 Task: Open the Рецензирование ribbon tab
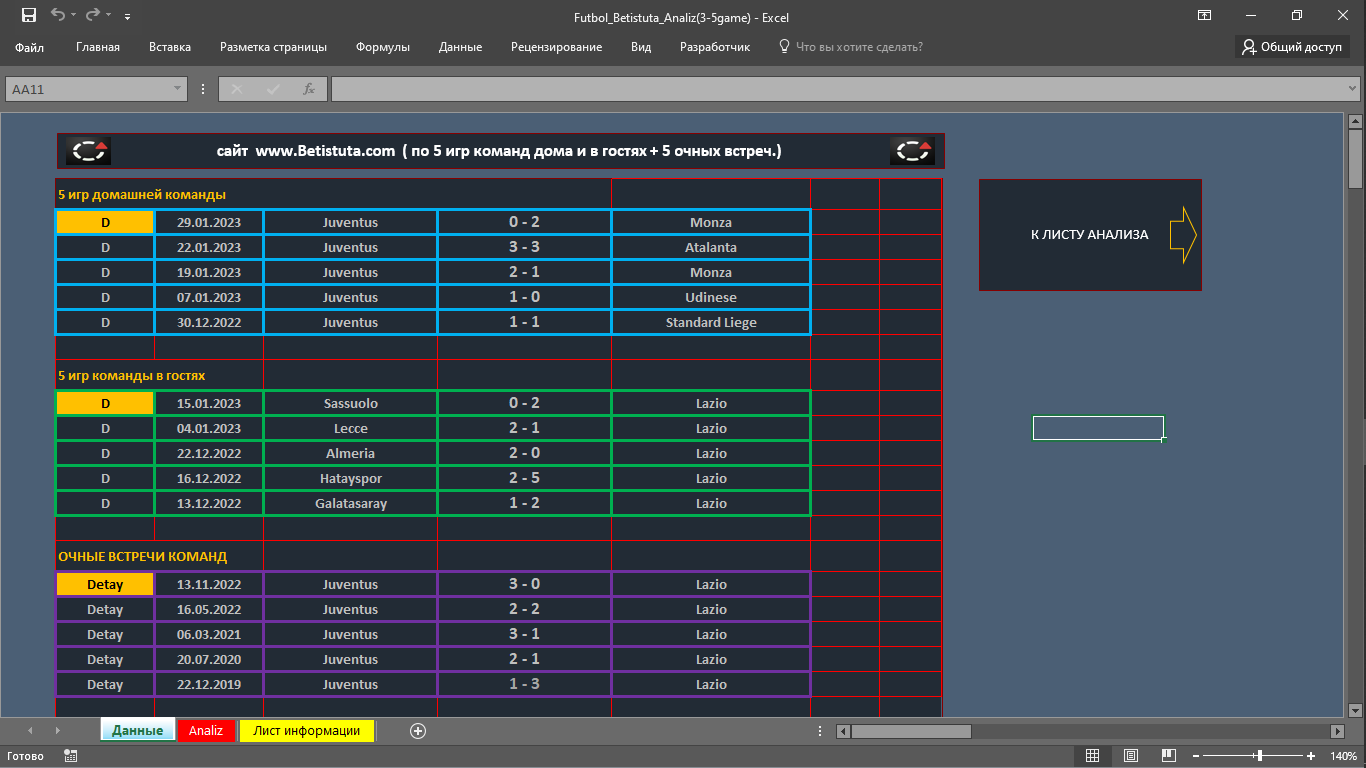[556, 47]
